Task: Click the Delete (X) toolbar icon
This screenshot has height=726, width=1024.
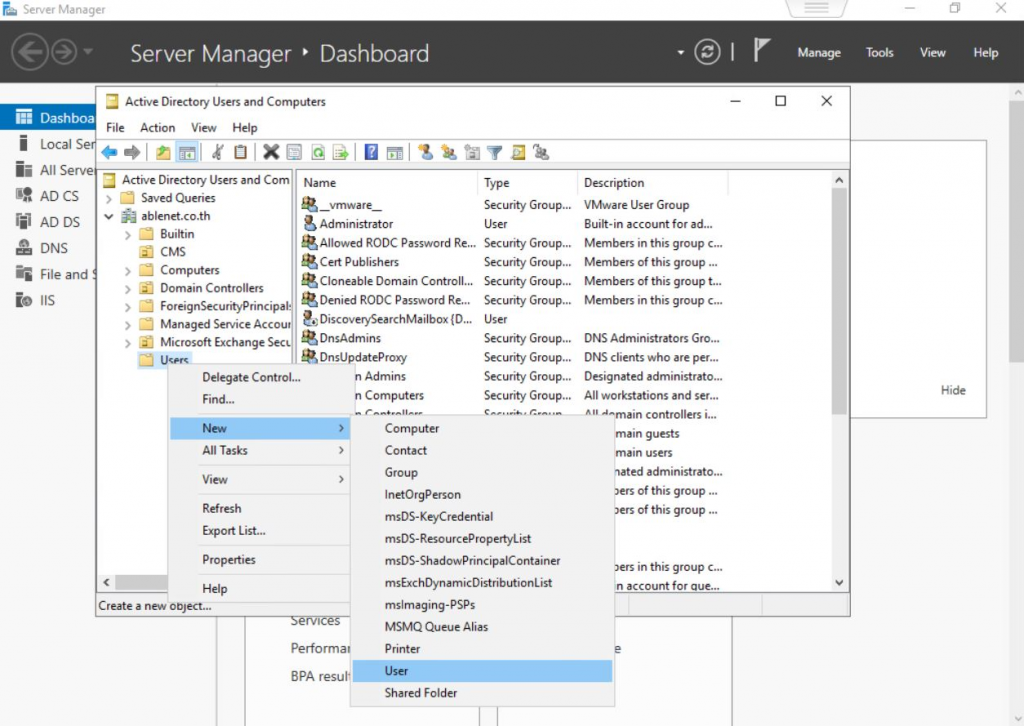Action: coord(270,152)
